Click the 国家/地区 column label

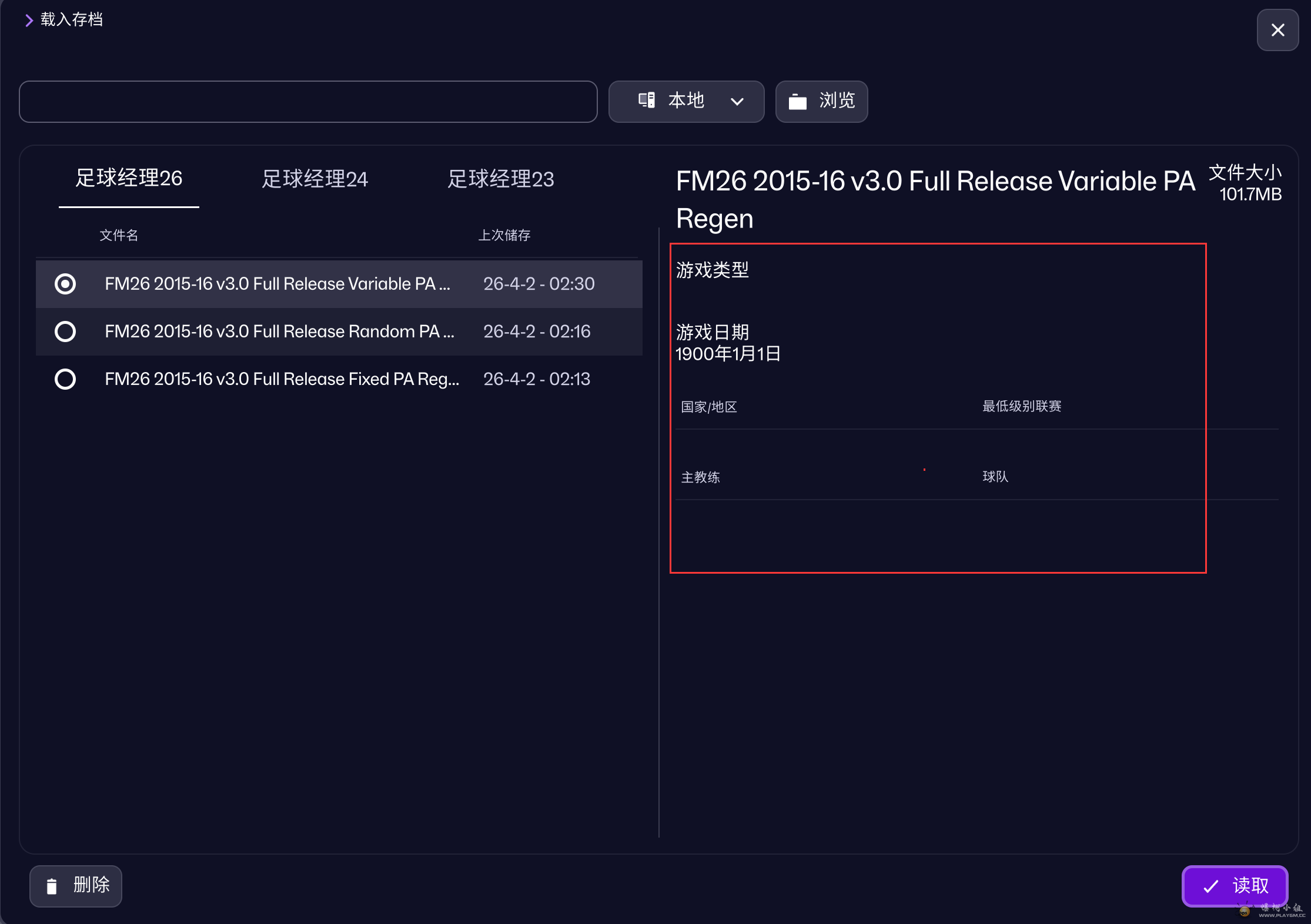pyautogui.click(x=709, y=407)
